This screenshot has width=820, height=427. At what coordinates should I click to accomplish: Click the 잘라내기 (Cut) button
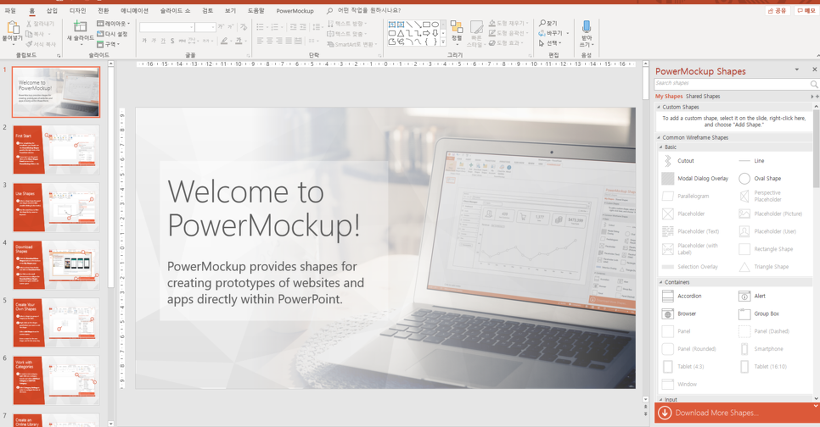[x=40, y=24]
